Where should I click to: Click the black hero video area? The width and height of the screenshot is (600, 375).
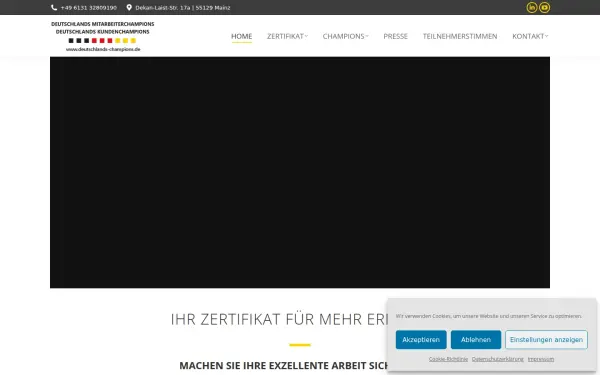tap(300, 172)
